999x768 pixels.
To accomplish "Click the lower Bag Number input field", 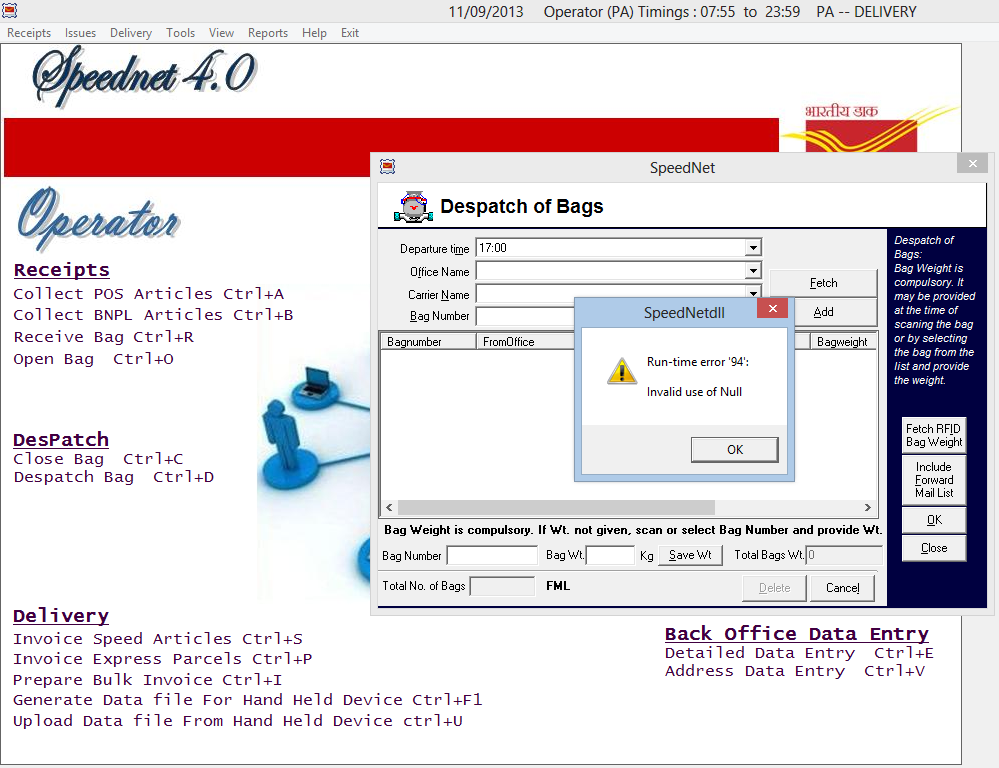I will 492,556.
